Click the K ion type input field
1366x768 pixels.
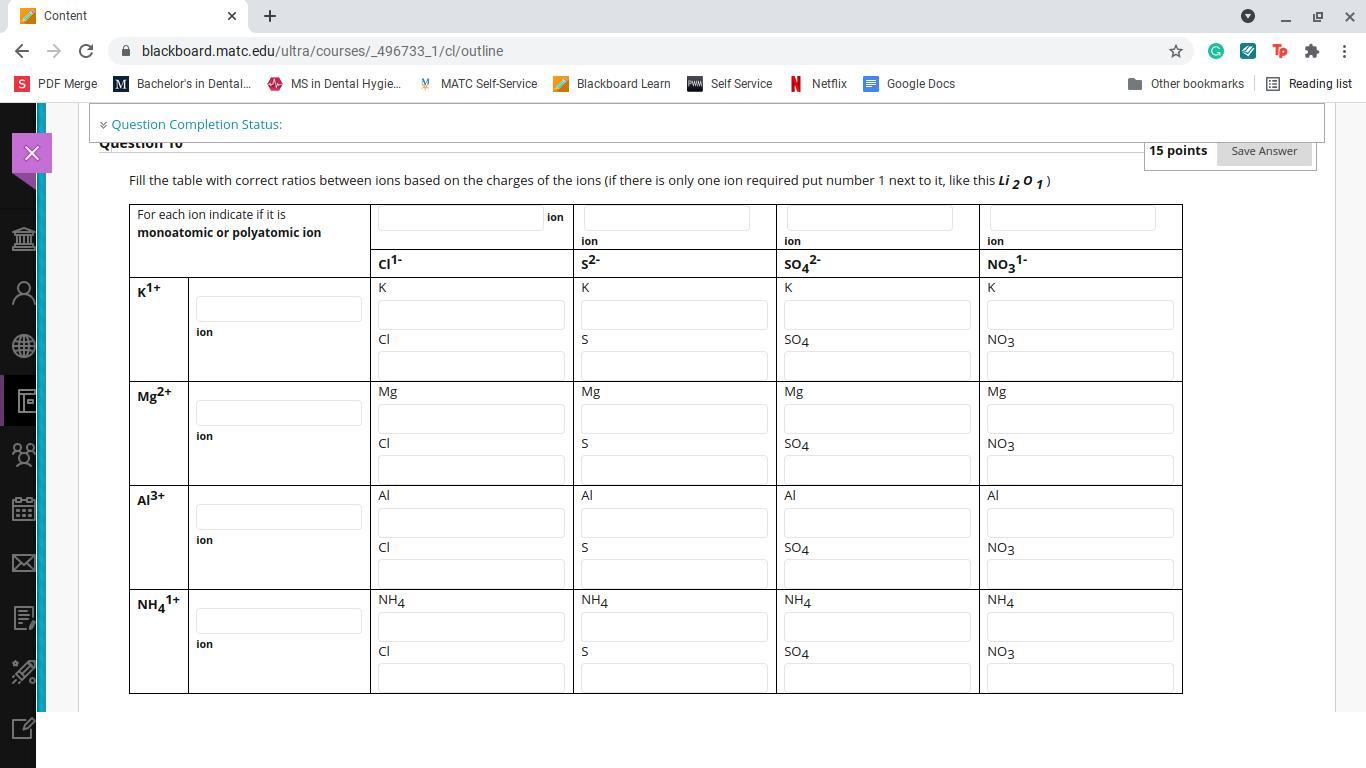(279, 309)
